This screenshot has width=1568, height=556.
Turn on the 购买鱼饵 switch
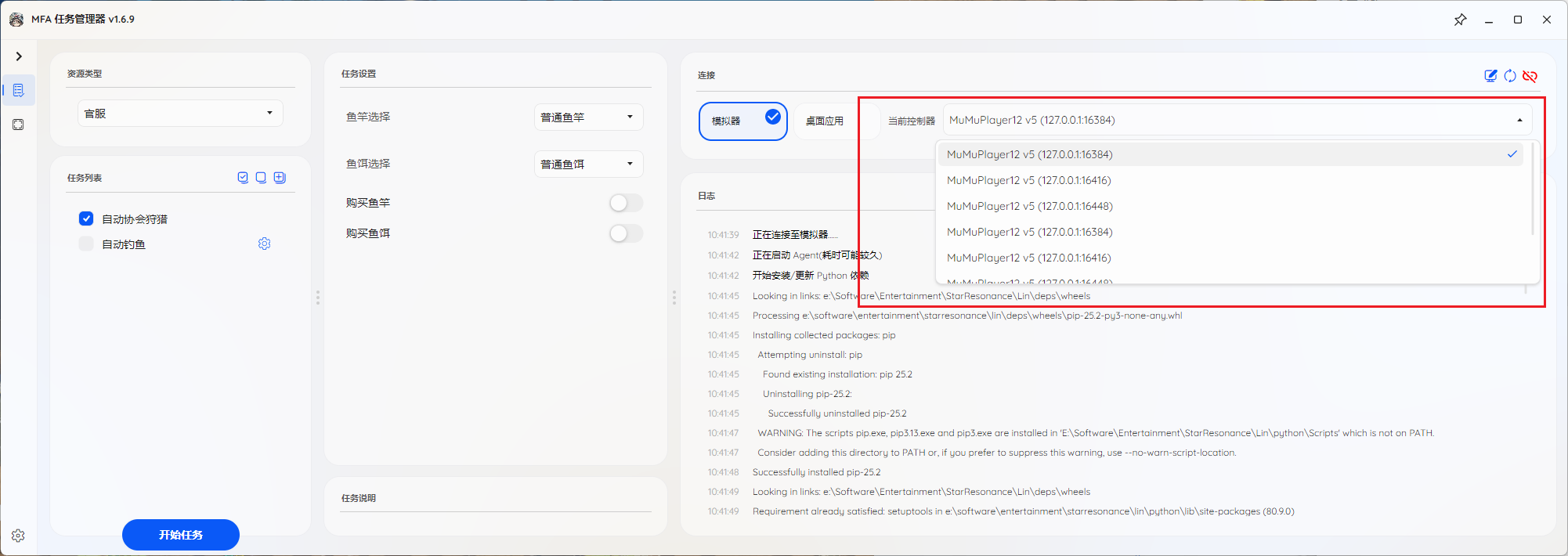point(626,233)
